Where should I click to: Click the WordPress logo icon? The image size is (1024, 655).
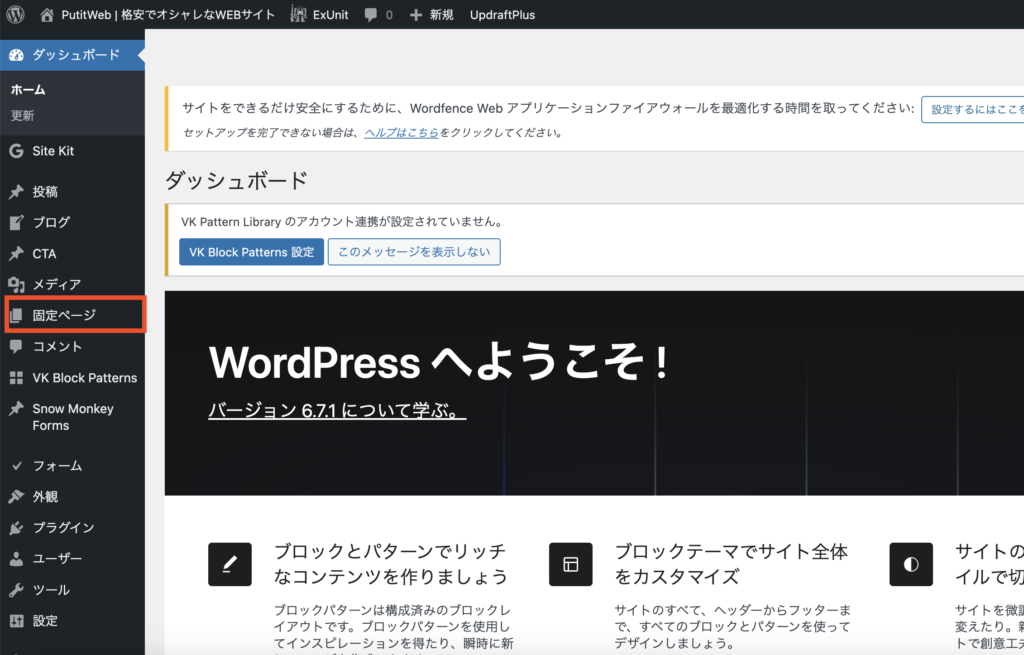[15, 15]
